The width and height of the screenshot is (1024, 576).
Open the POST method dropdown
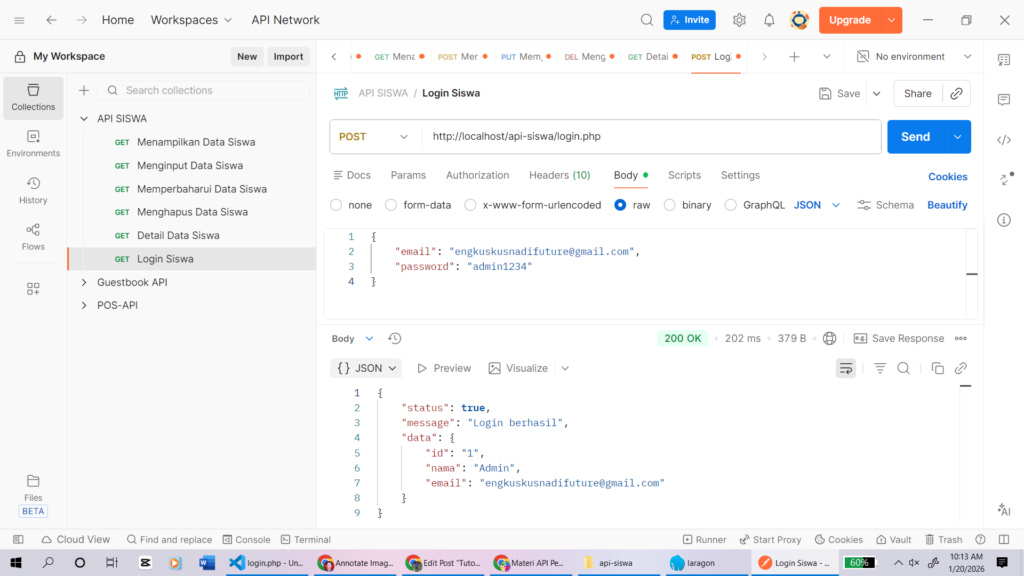(x=374, y=137)
